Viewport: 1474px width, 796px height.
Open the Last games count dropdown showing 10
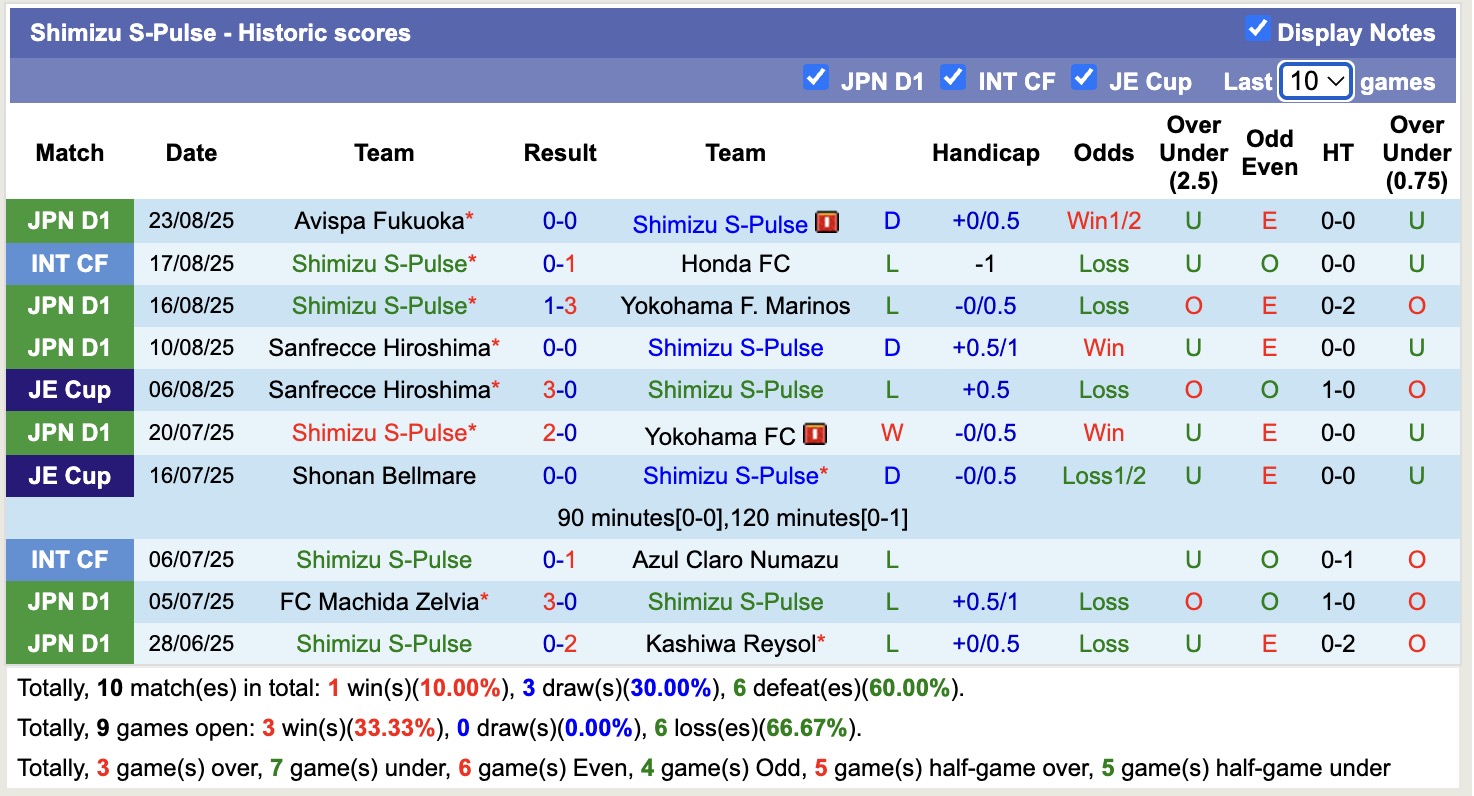(x=1314, y=81)
